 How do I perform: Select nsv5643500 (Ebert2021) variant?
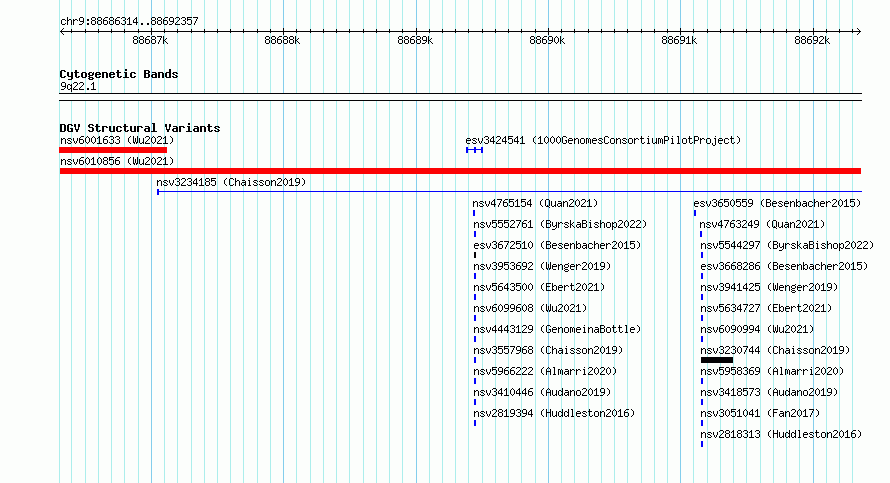[539, 287]
